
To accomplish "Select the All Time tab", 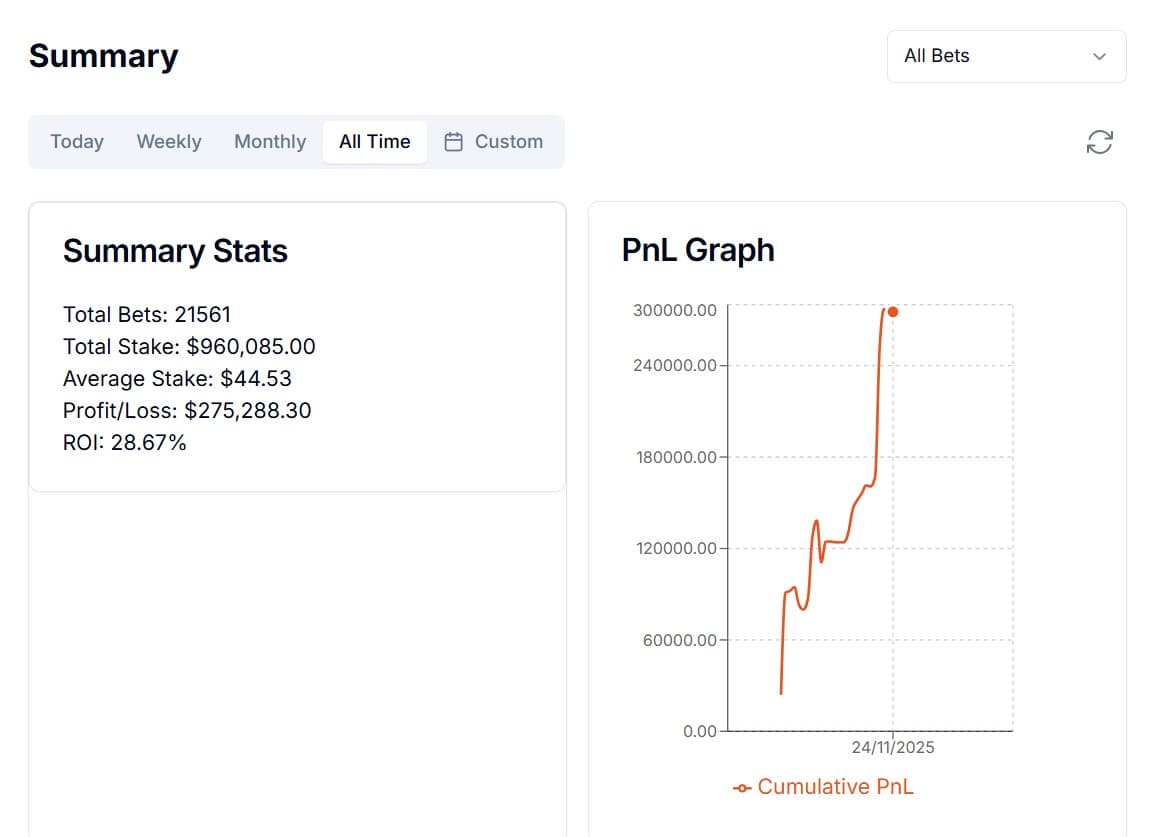I will pos(374,142).
